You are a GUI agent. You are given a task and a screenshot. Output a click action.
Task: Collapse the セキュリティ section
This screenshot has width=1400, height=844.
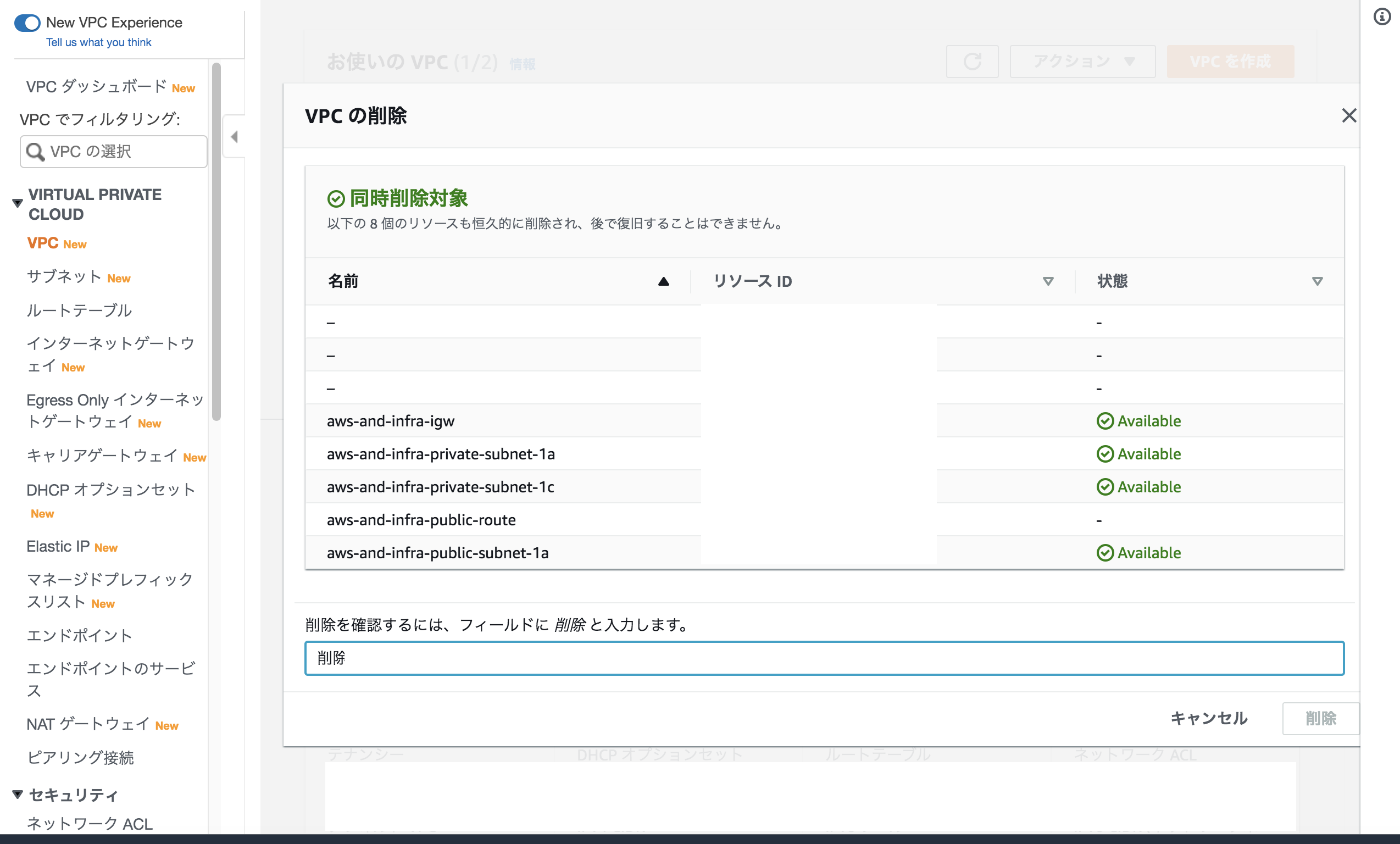(x=16, y=795)
